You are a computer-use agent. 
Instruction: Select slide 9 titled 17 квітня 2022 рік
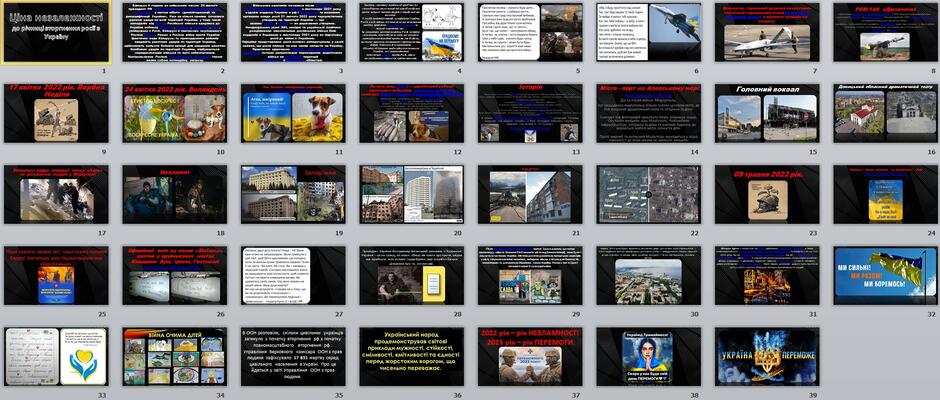click(x=56, y=113)
